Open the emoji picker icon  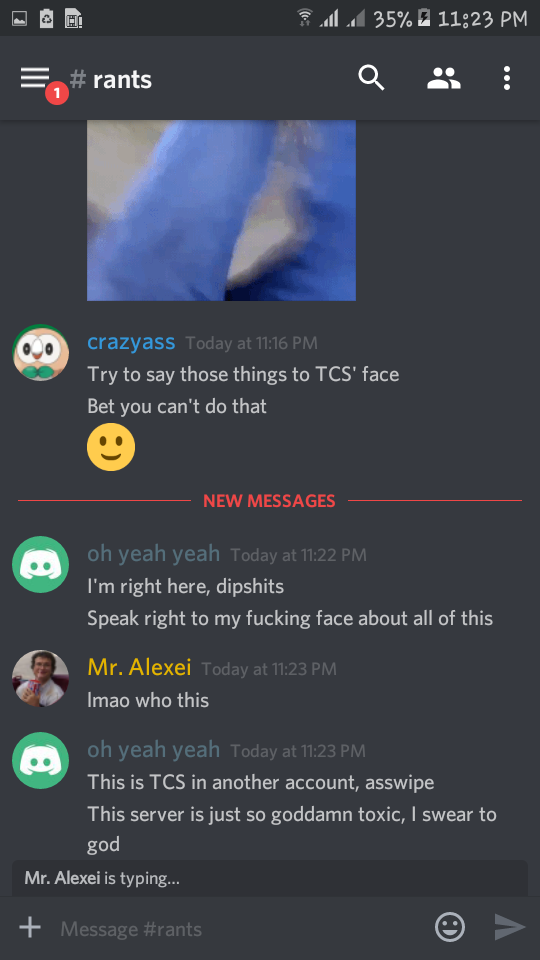(450, 927)
